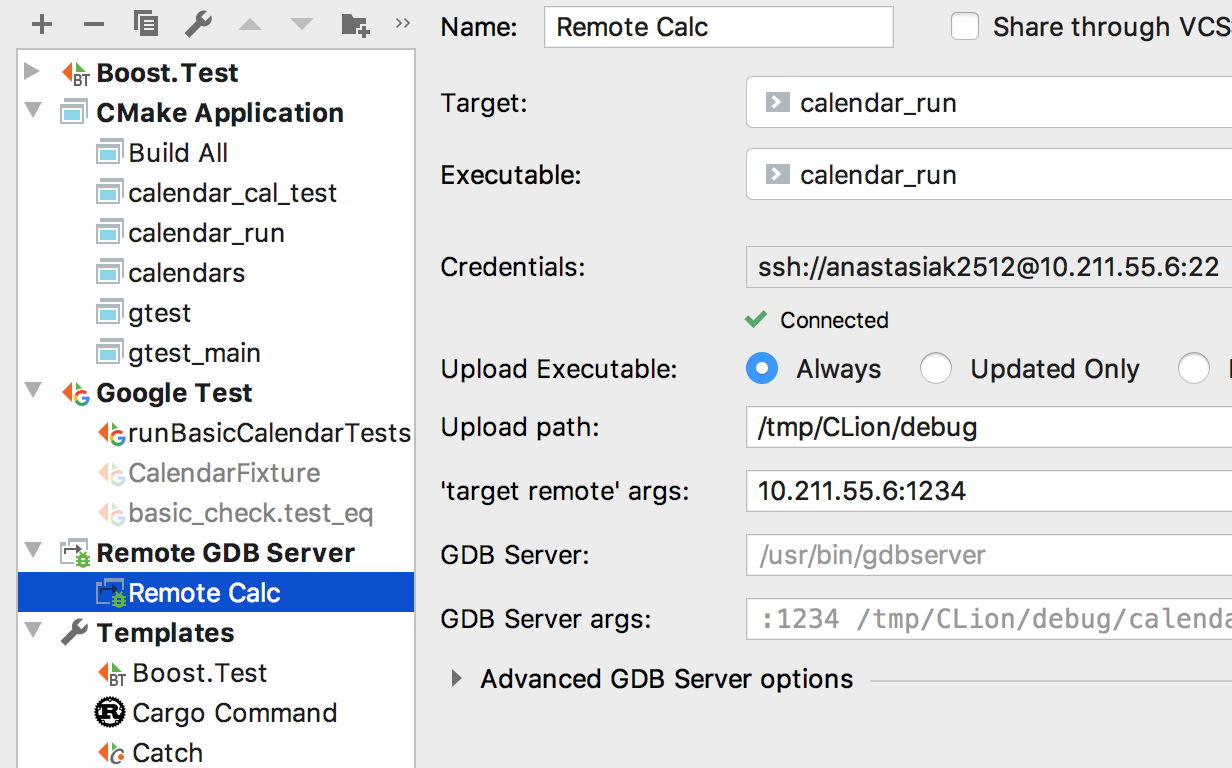Image resolution: width=1232 pixels, height=768 pixels.
Task: Select runBasicCalendarTests under Google Test
Action: [268, 433]
